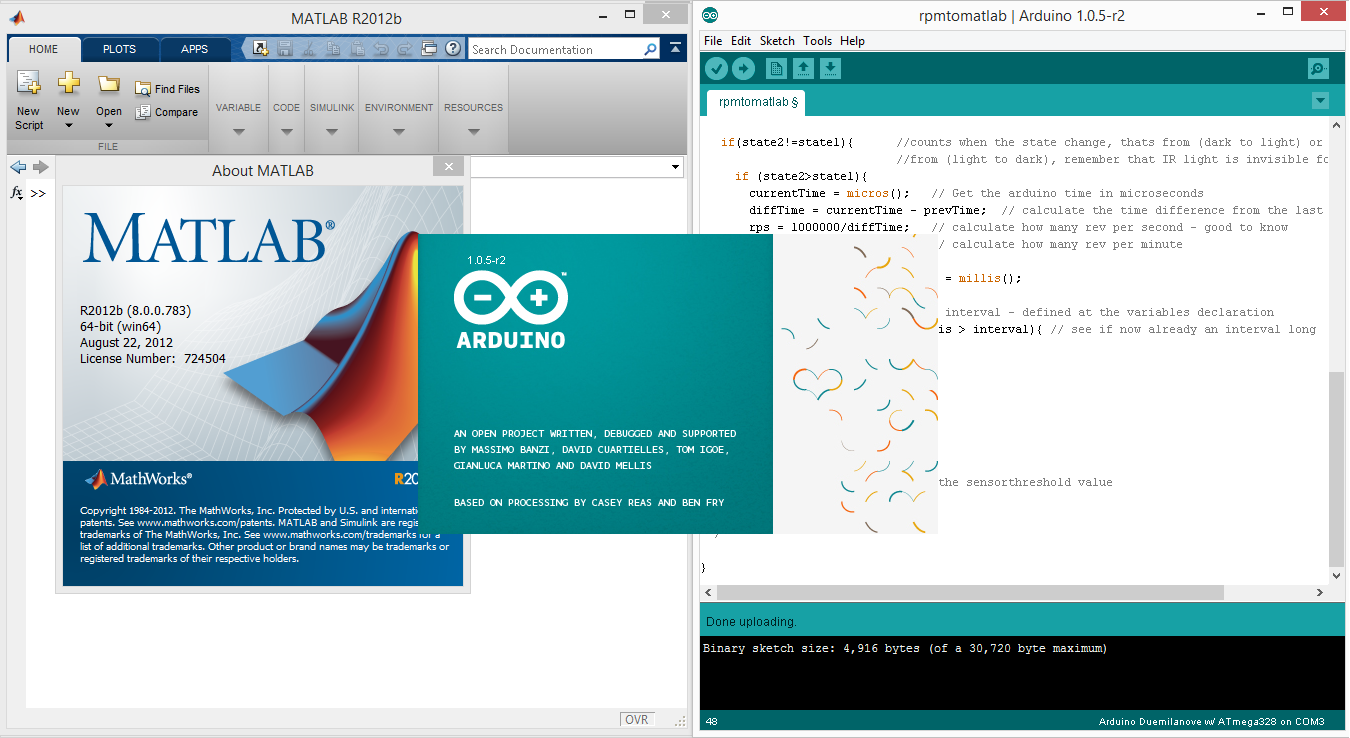Click the Arduino Open sketch up-arrow icon
This screenshot has width=1350, height=738.
coord(803,68)
